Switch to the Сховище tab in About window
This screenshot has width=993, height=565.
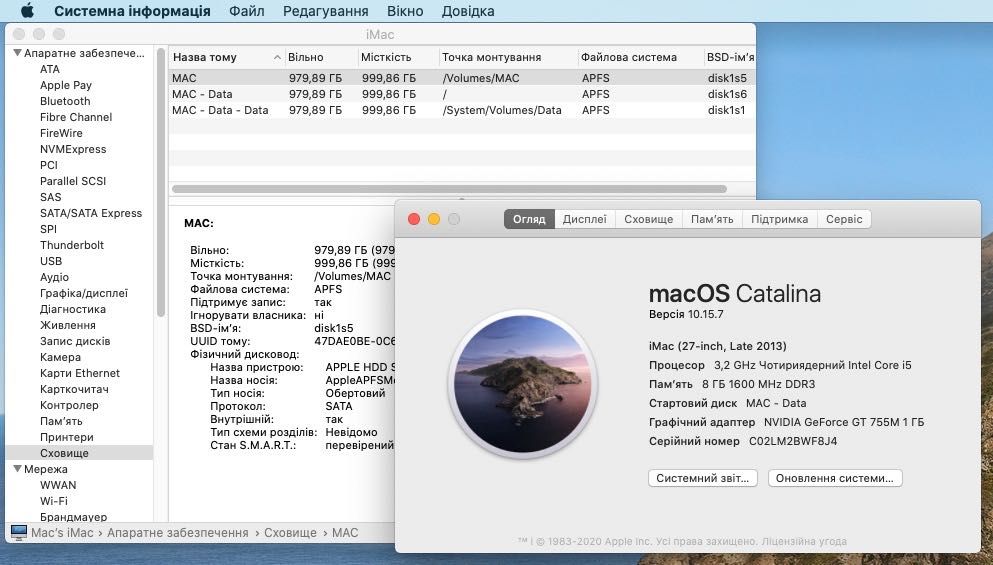(x=648, y=219)
